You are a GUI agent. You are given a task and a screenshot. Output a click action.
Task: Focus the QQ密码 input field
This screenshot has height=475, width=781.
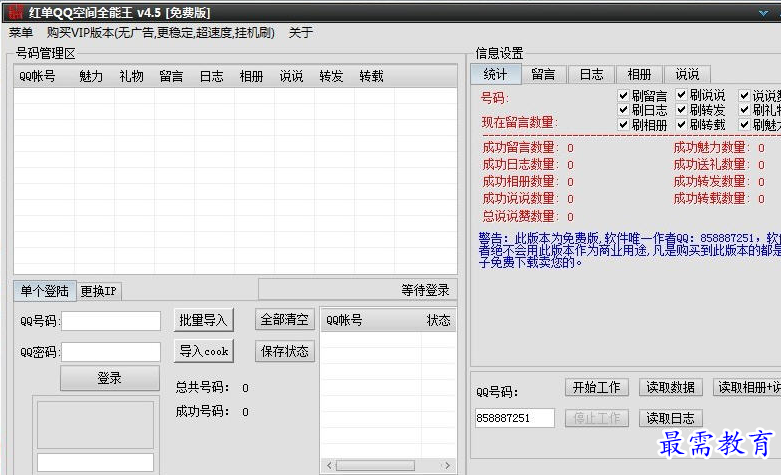pos(111,352)
